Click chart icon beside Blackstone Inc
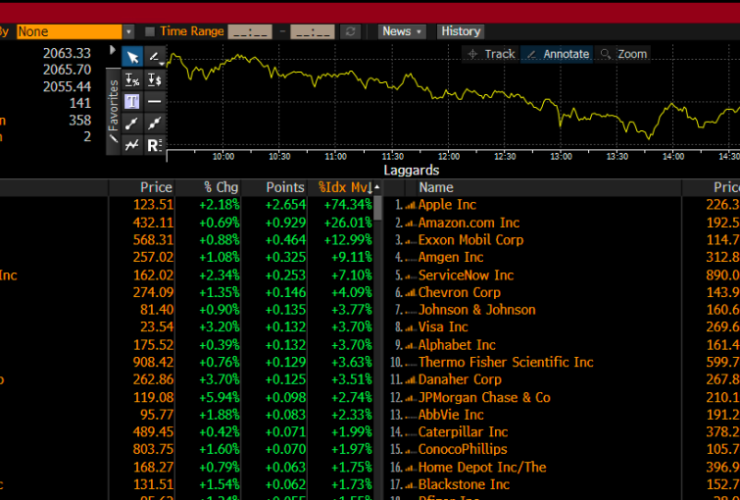 tap(410, 485)
